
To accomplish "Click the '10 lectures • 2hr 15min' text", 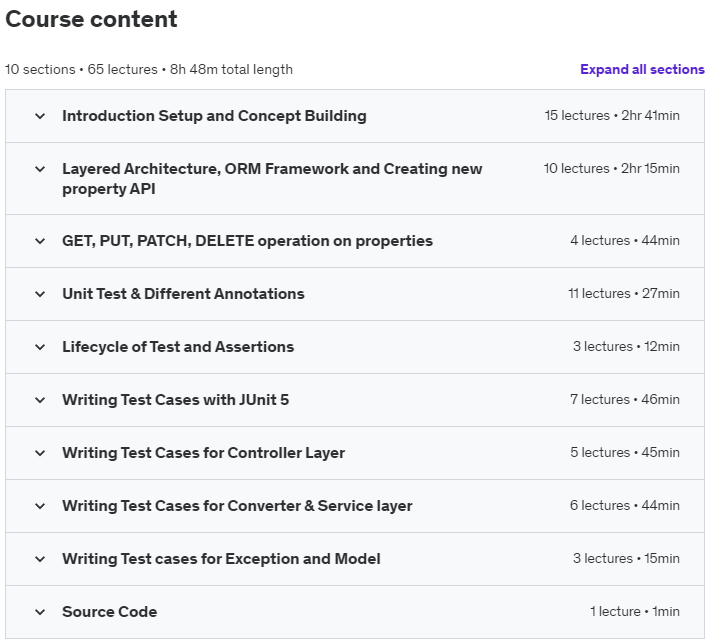I will (x=611, y=169).
